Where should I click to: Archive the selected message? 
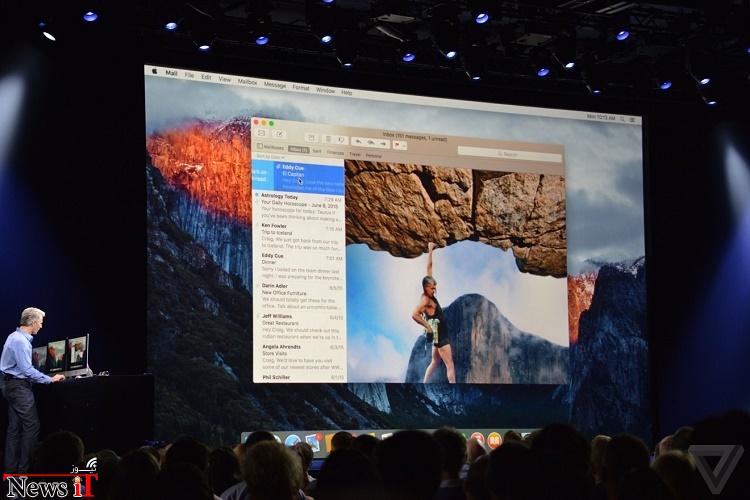tap(311, 138)
